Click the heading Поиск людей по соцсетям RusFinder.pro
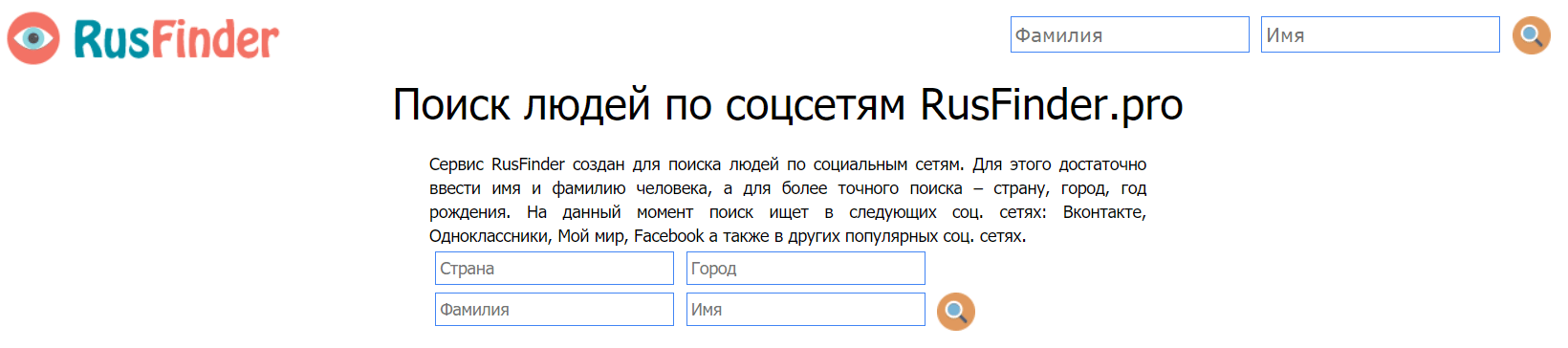 click(x=788, y=105)
